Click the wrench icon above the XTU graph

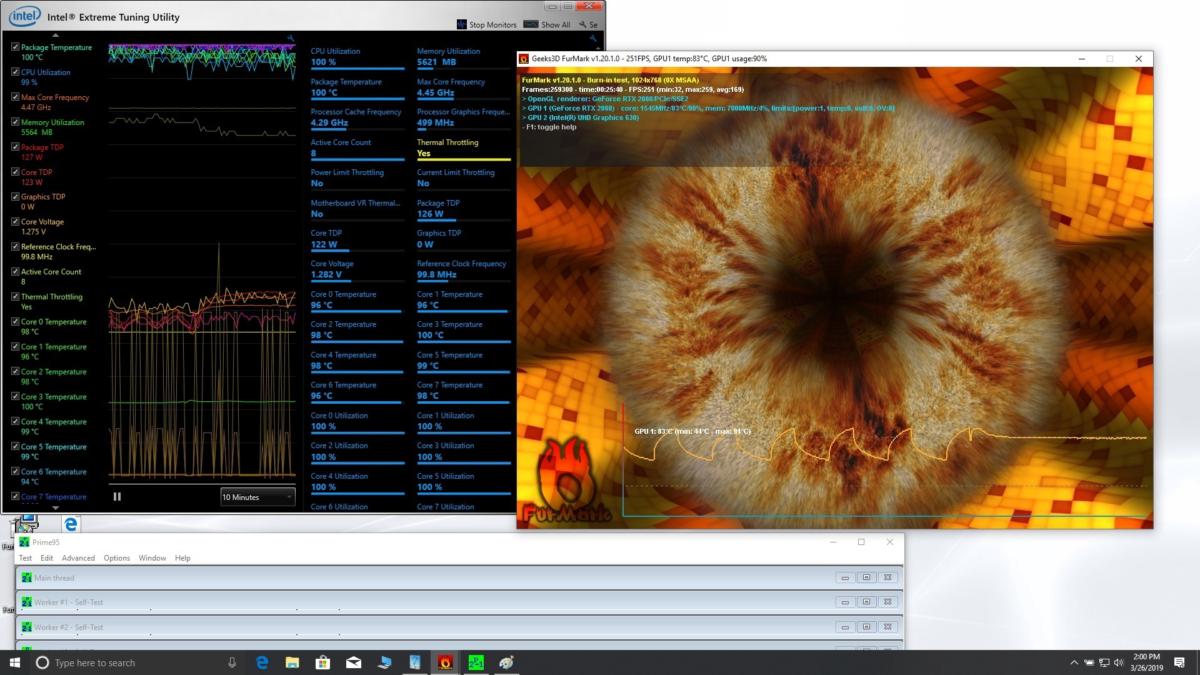(x=290, y=39)
